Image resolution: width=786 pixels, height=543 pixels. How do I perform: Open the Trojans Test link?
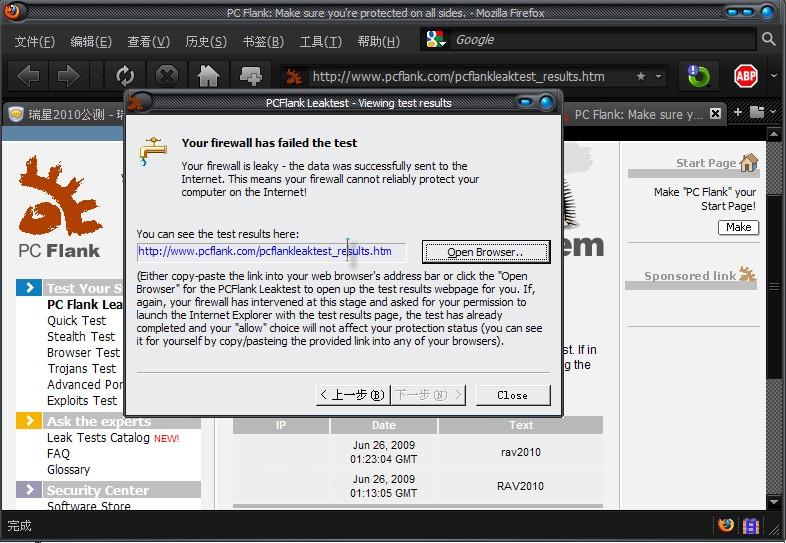pos(82,369)
